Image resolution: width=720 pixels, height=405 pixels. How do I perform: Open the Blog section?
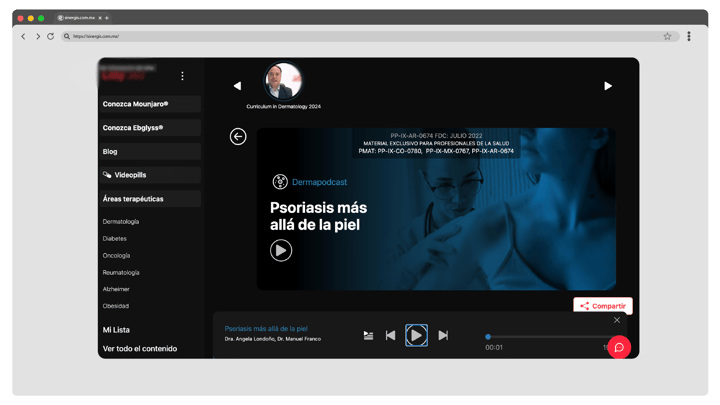pyautogui.click(x=150, y=152)
